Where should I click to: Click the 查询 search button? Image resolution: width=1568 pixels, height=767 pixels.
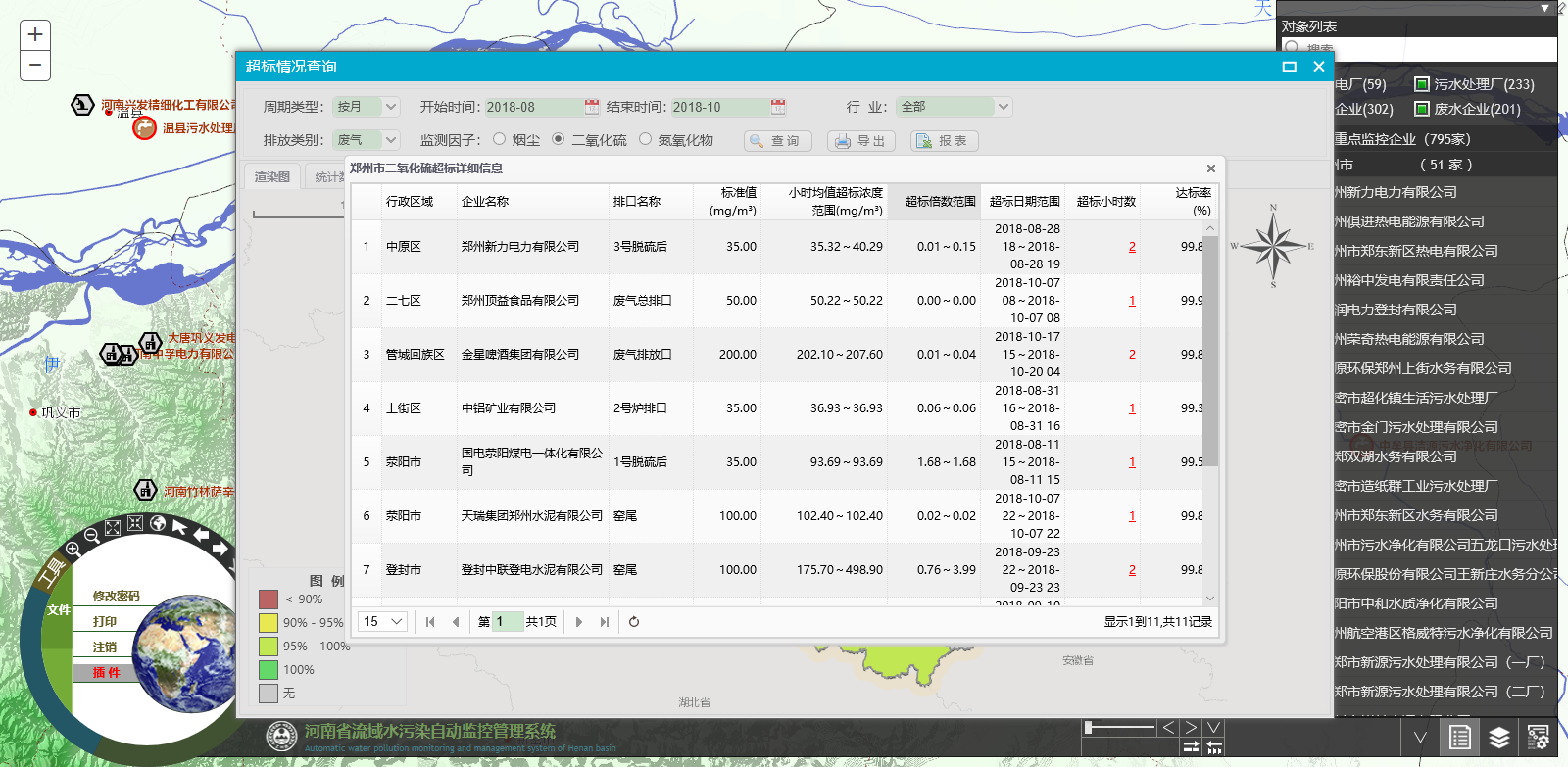(776, 141)
